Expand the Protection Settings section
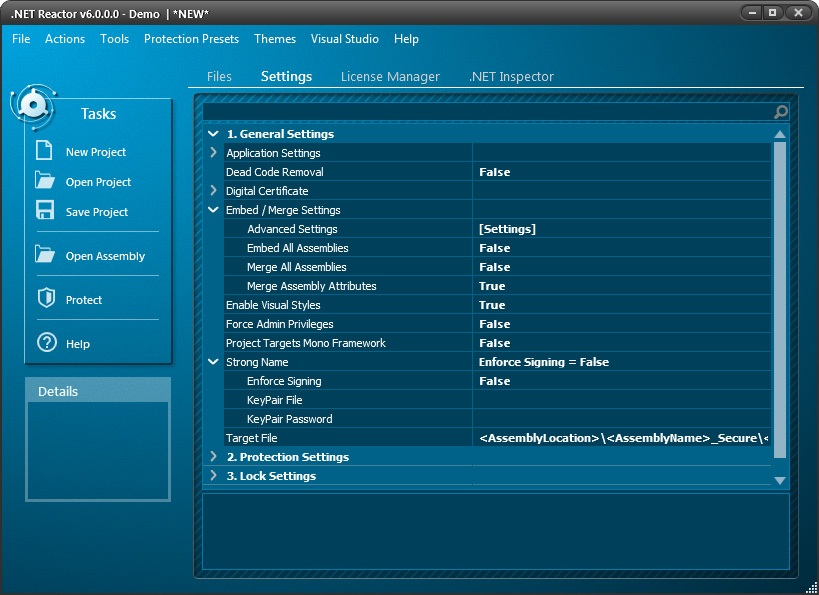Viewport: 819px width, 595px height. click(x=212, y=456)
